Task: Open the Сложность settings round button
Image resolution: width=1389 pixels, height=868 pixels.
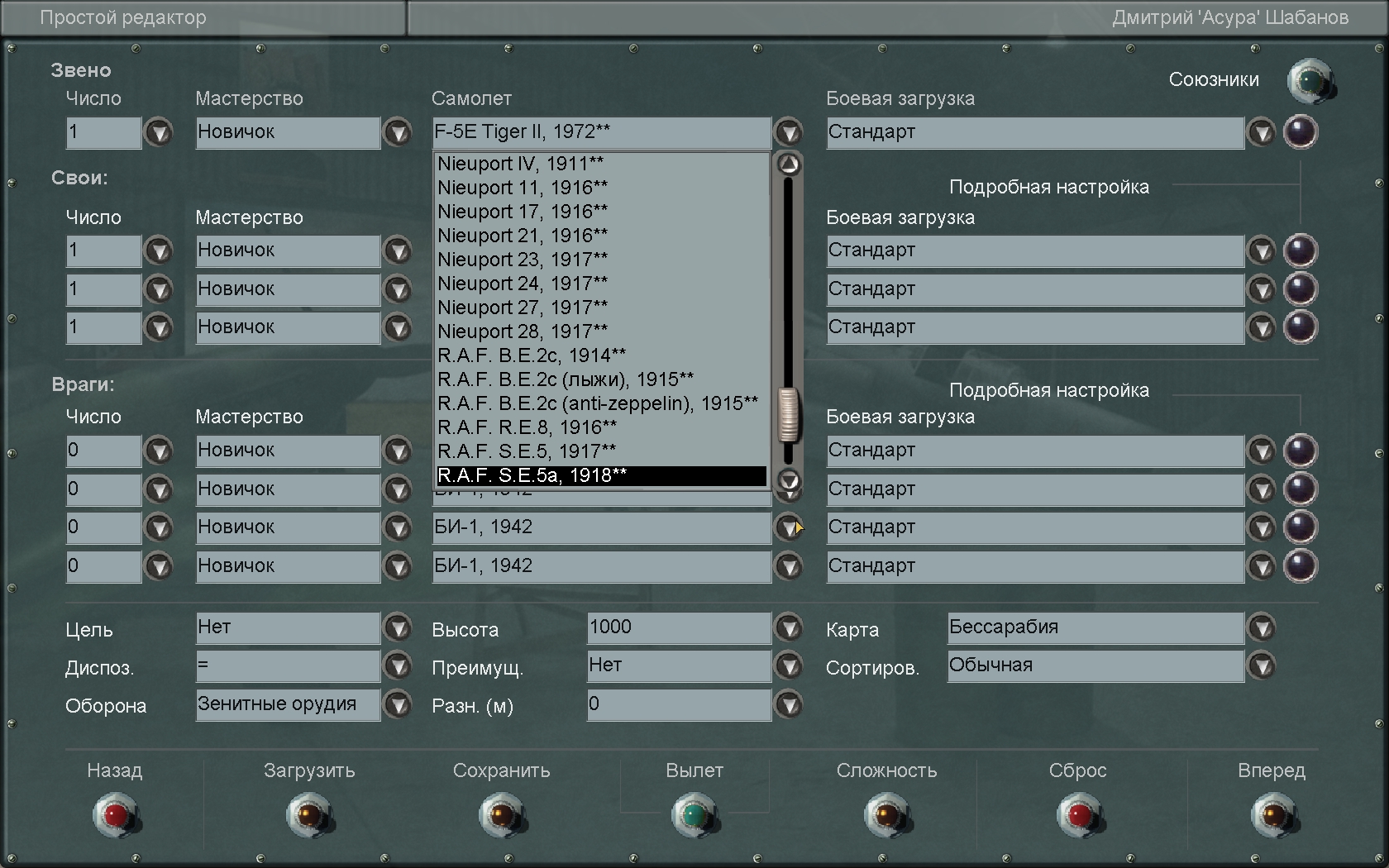Action: click(887, 815)
